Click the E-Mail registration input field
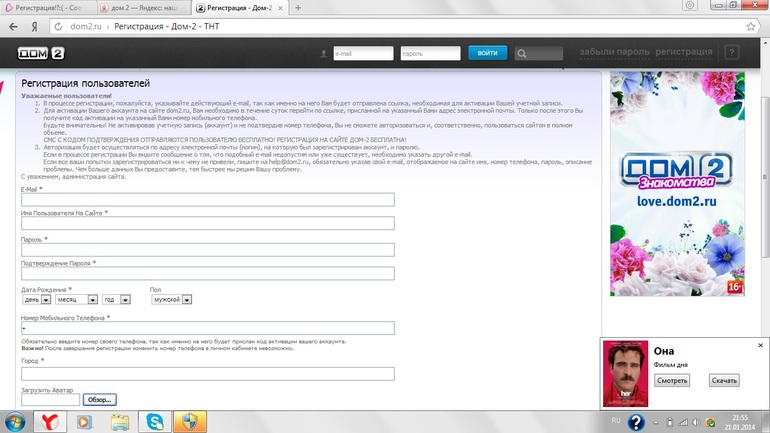 (208, 200)
